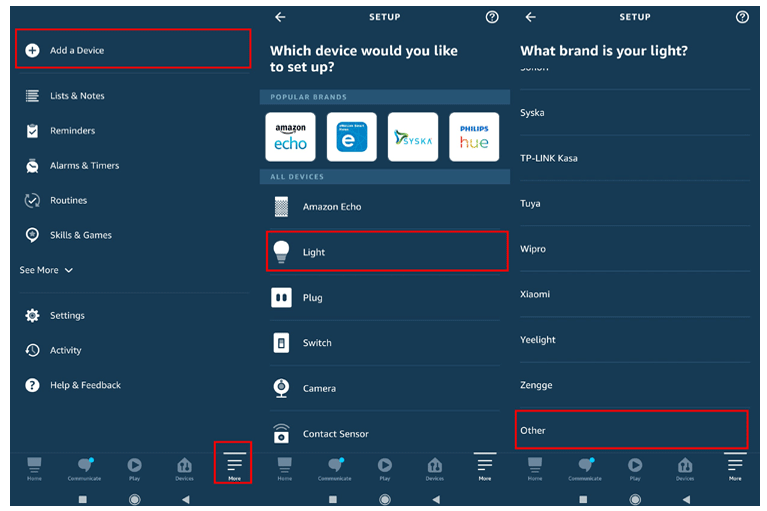
Task: Tap Devices tab in left screen
Action: 184,468
